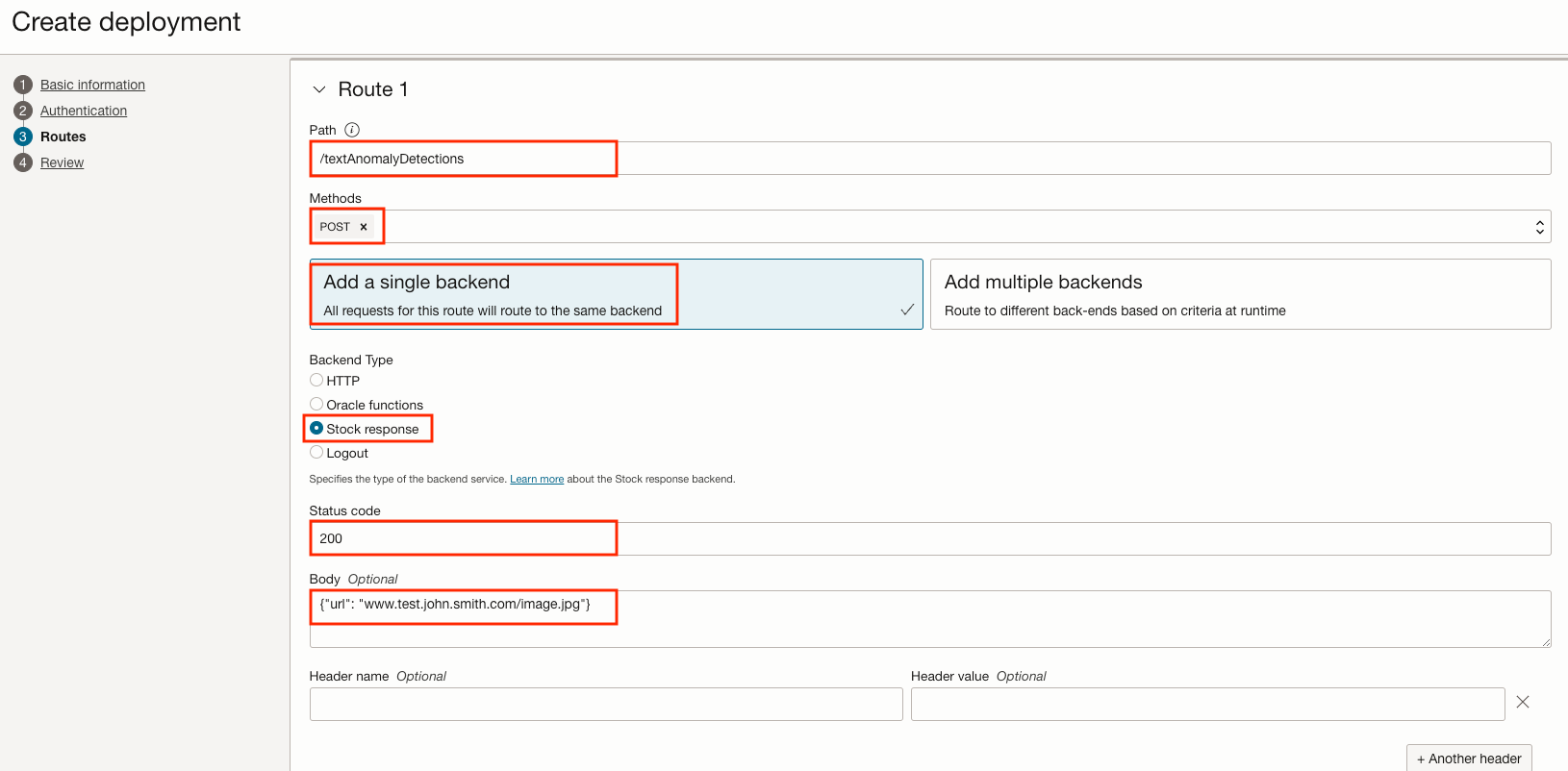Screen dimensions: 1568x771
Task: Click the Status code input field
Action: 929,538
